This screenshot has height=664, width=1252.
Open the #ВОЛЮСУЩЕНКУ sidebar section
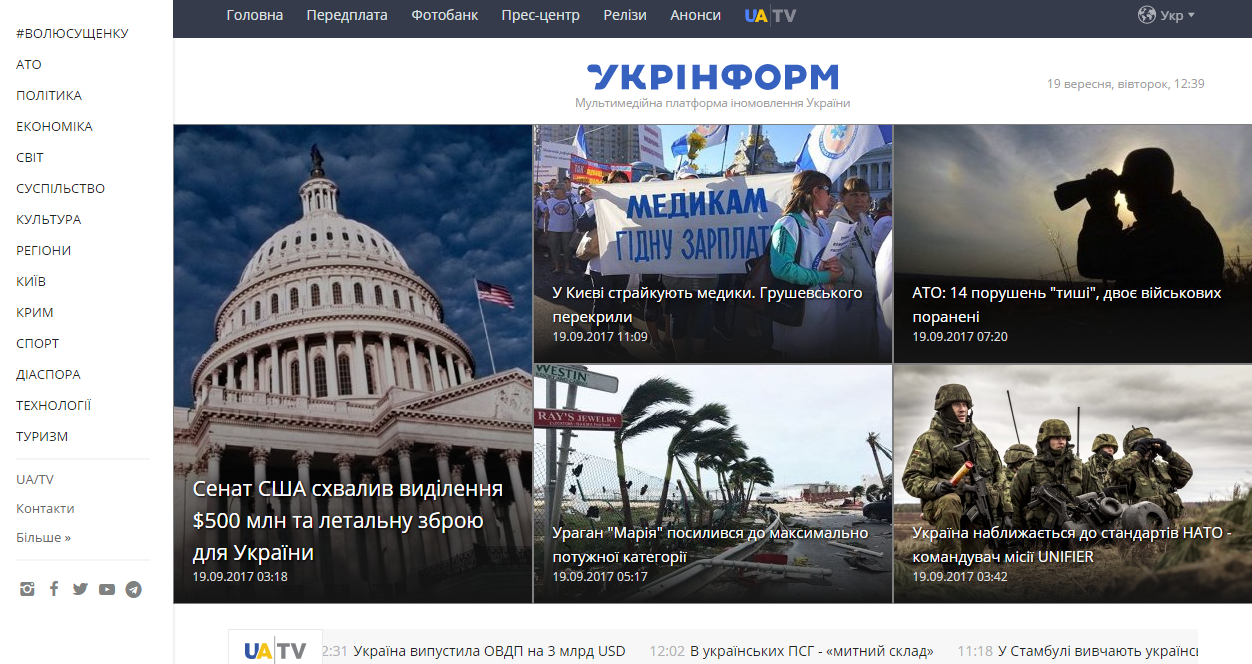click(x=72, y=33)
